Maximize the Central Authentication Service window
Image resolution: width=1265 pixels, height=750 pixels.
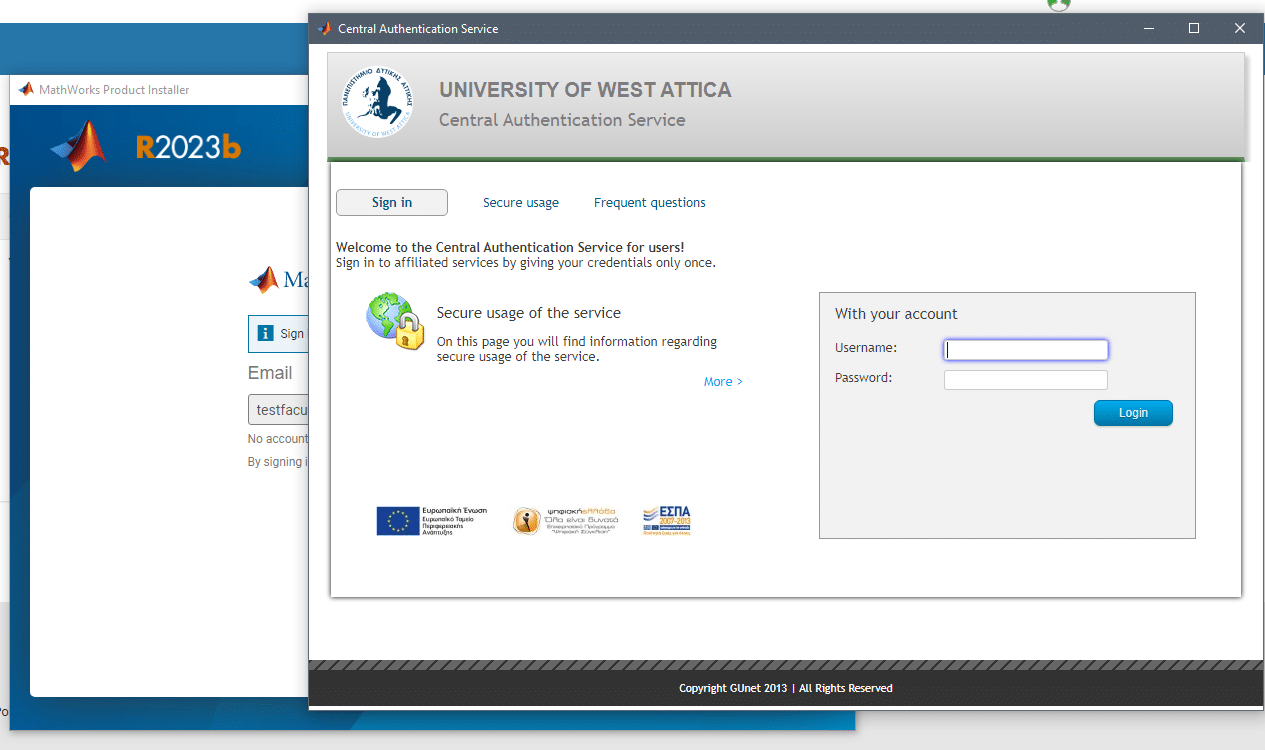coord(1193,29)
